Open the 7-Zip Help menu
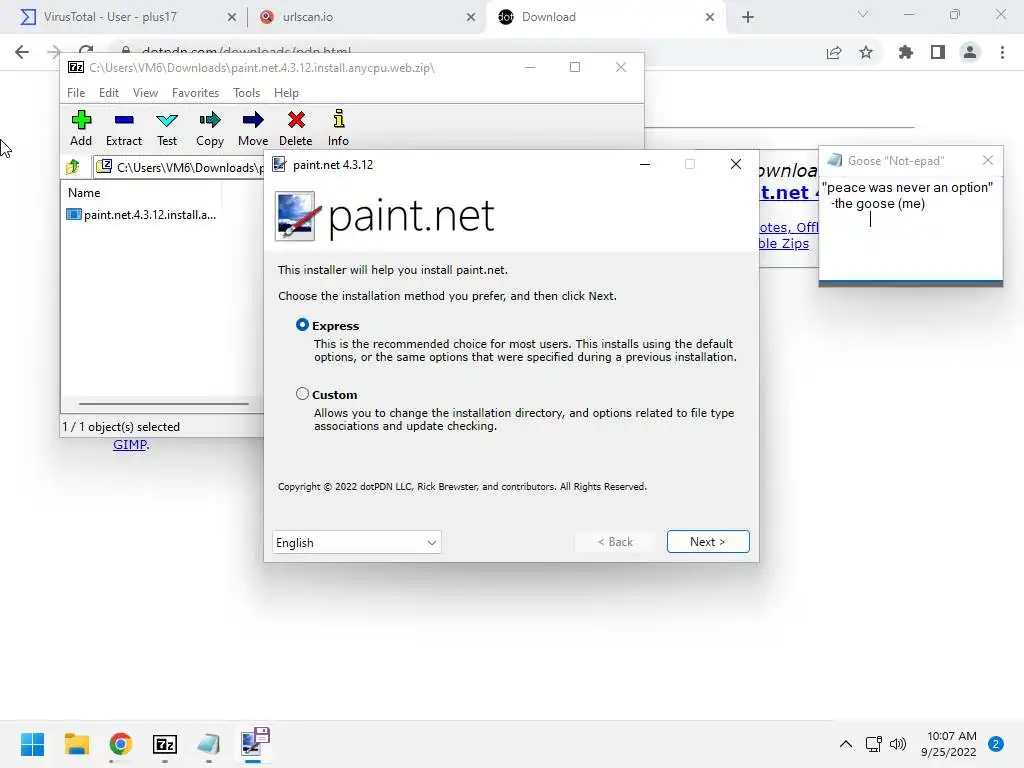This screenshot has width=1024, height=768. point(286,93)
